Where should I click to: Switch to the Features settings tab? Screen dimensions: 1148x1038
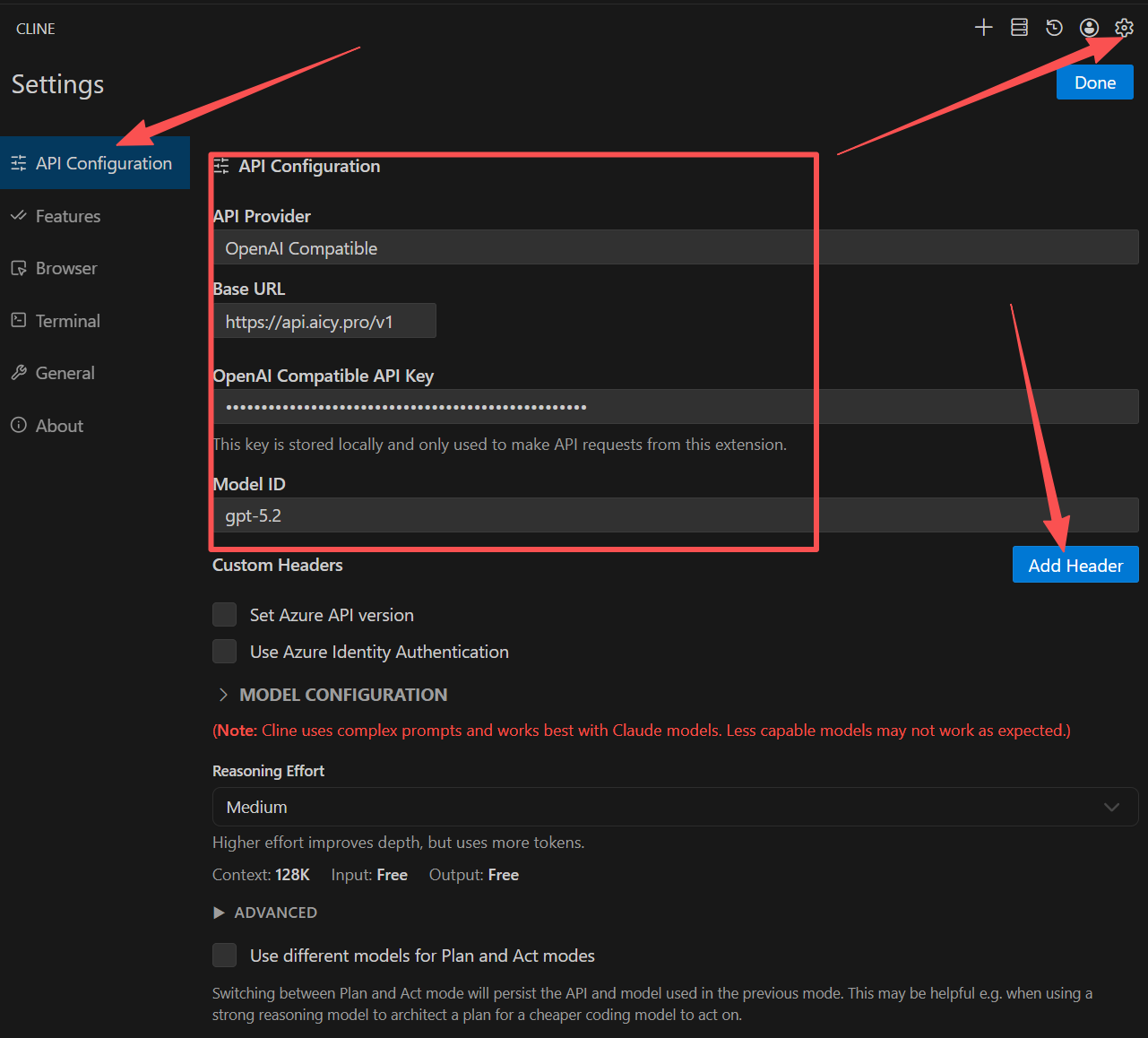point(68,216)
